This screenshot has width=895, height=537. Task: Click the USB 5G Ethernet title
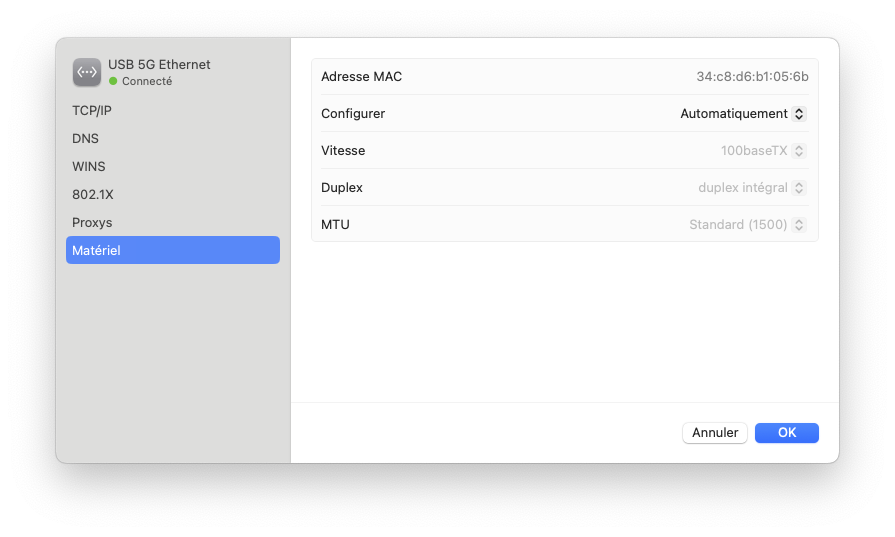point(159,64)
